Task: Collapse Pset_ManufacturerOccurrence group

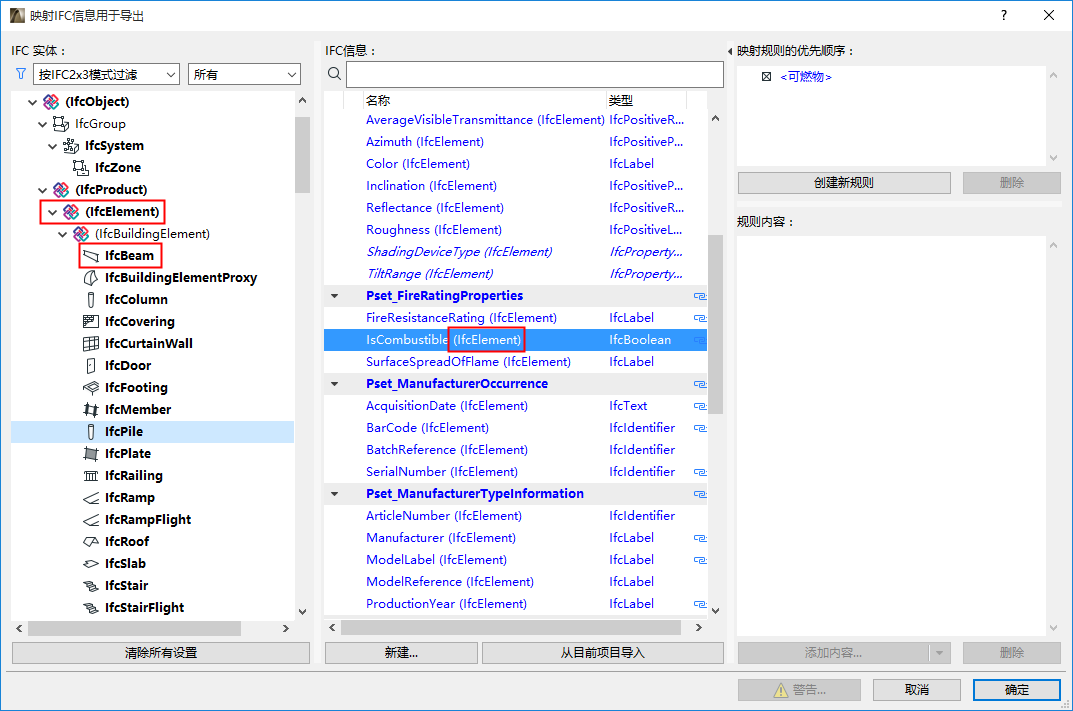Action: (335, 384)
